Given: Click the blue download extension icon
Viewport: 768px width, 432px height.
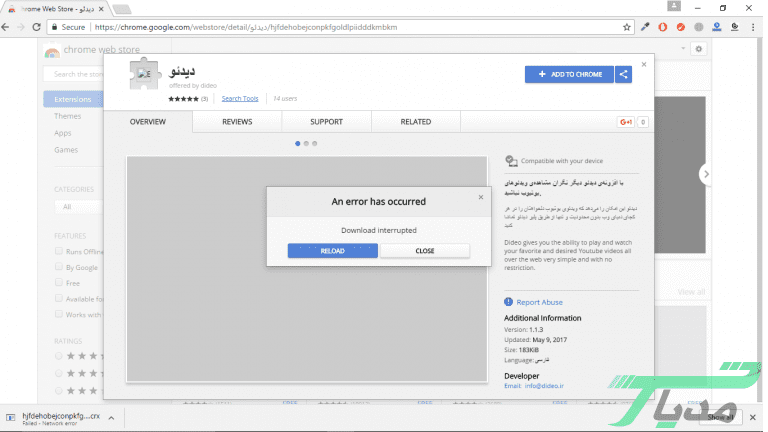Looking at the screenshot, I should (717, 27).
